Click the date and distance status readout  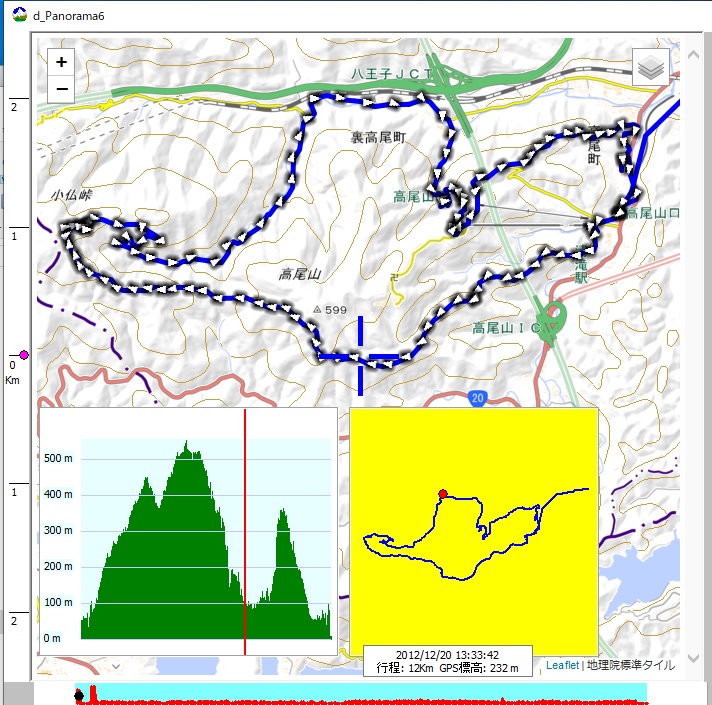click(x=447, y=662)
